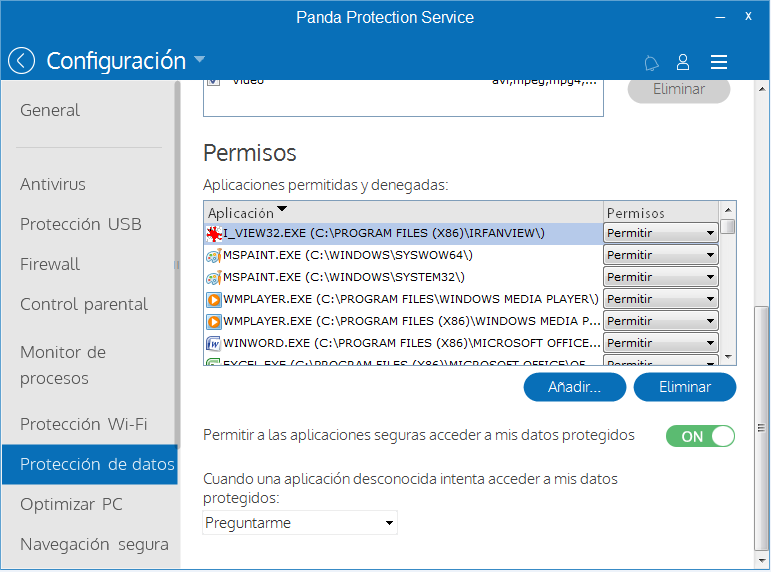Expand the Configuración title dropdown arrow
The image size is (771, 572).
point(199,60)
